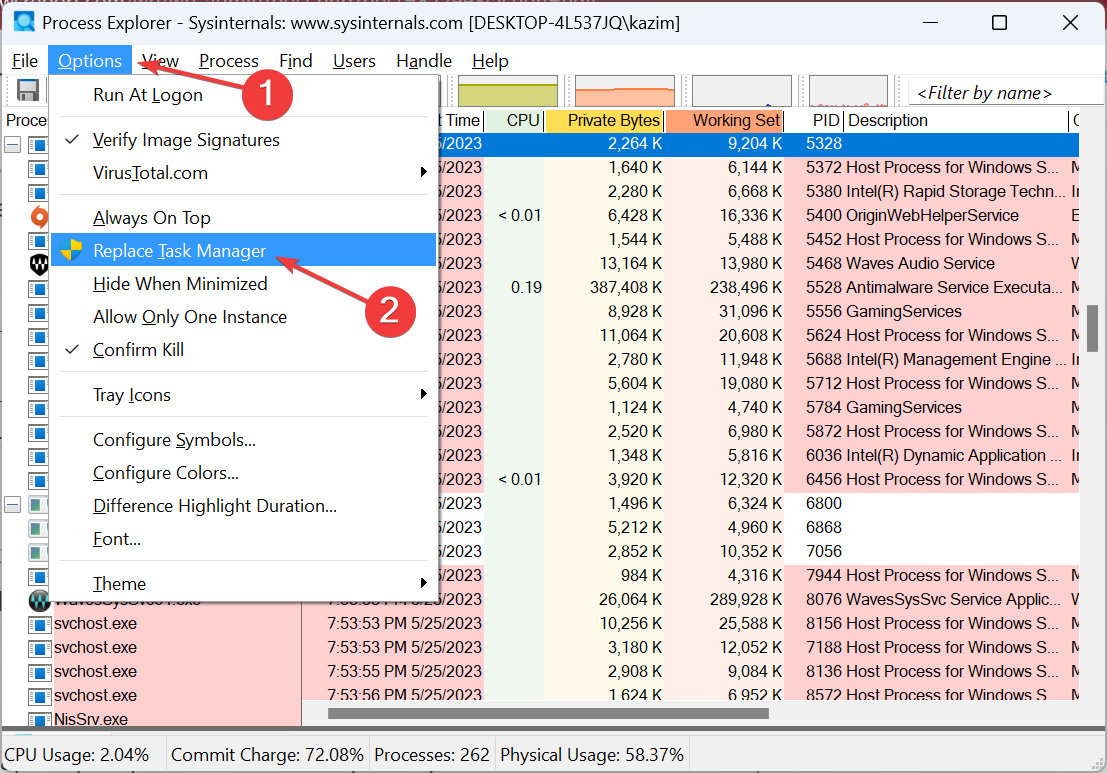Click the NisSrv.exe process icon

(39, 719)
